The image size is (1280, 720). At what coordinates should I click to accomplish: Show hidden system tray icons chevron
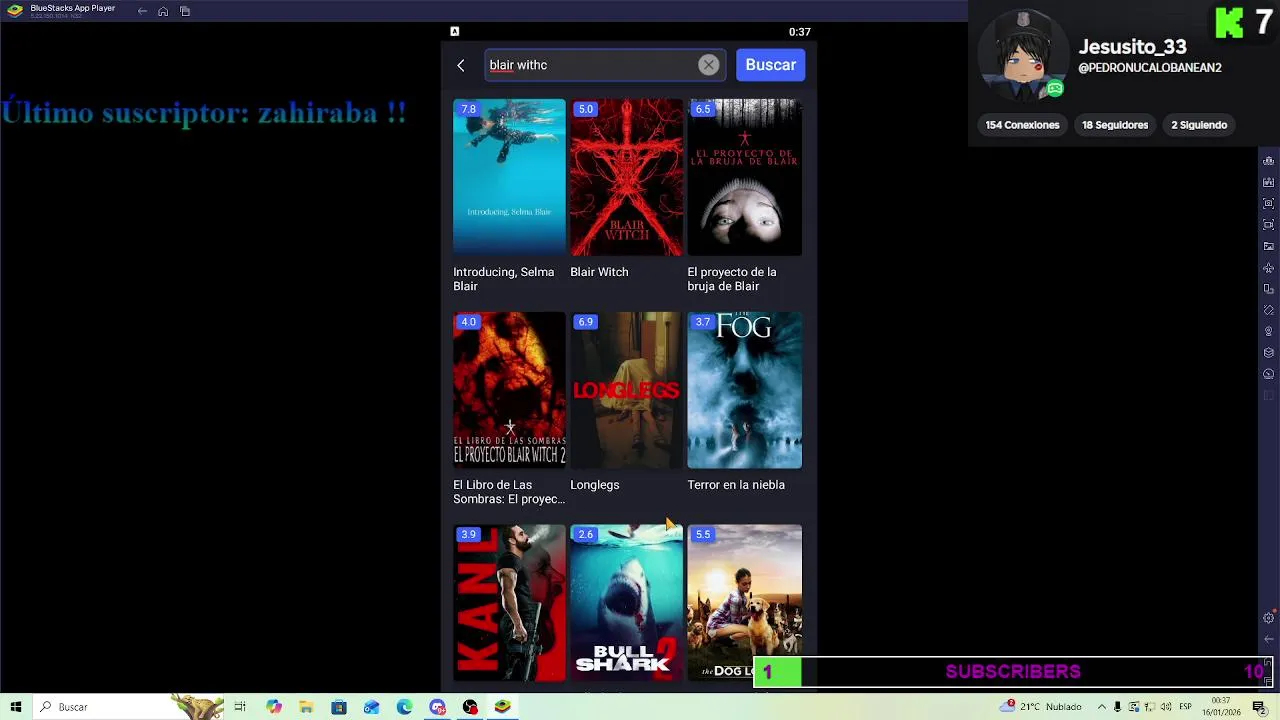coord(1102,707)
